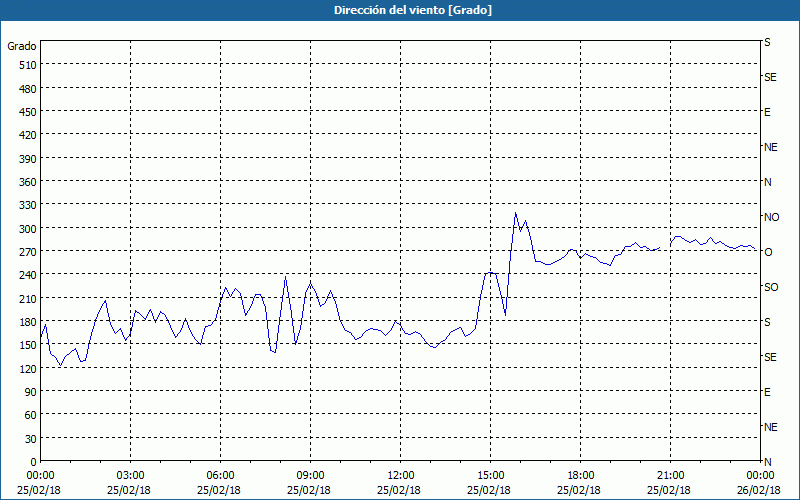This screenshot has width=800, height=500.
Task: Select the 270 degree axis label
Action: click(28, 252)
